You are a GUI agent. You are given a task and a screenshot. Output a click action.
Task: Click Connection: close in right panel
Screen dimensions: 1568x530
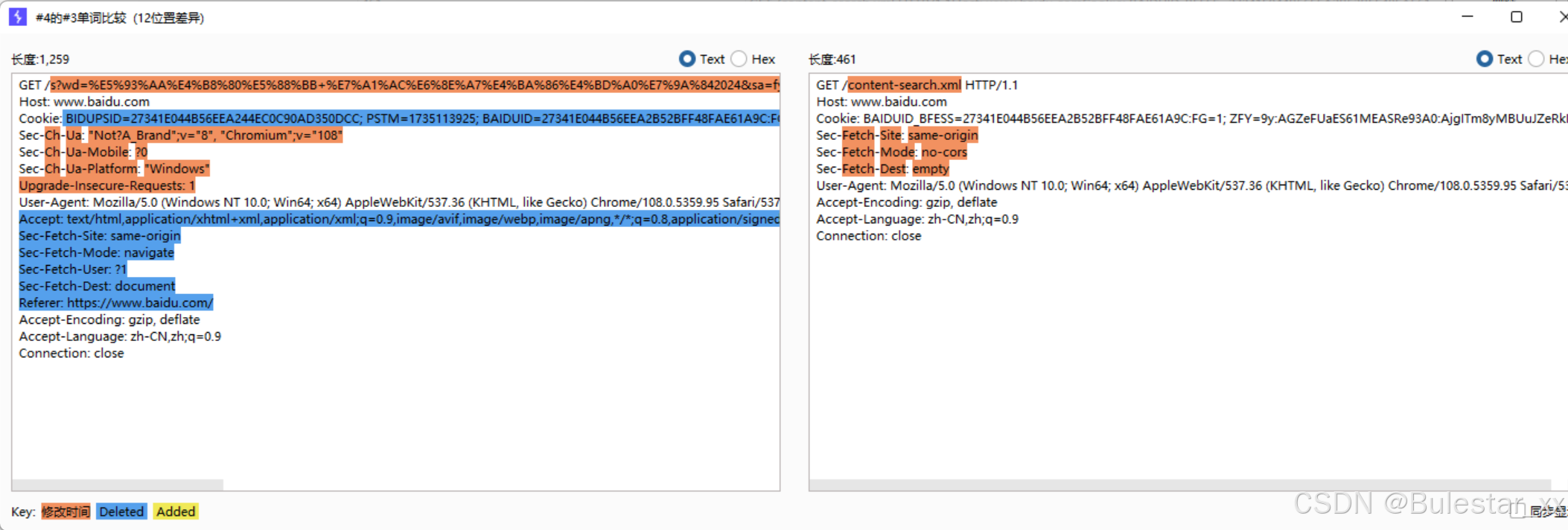coord(869,236)
